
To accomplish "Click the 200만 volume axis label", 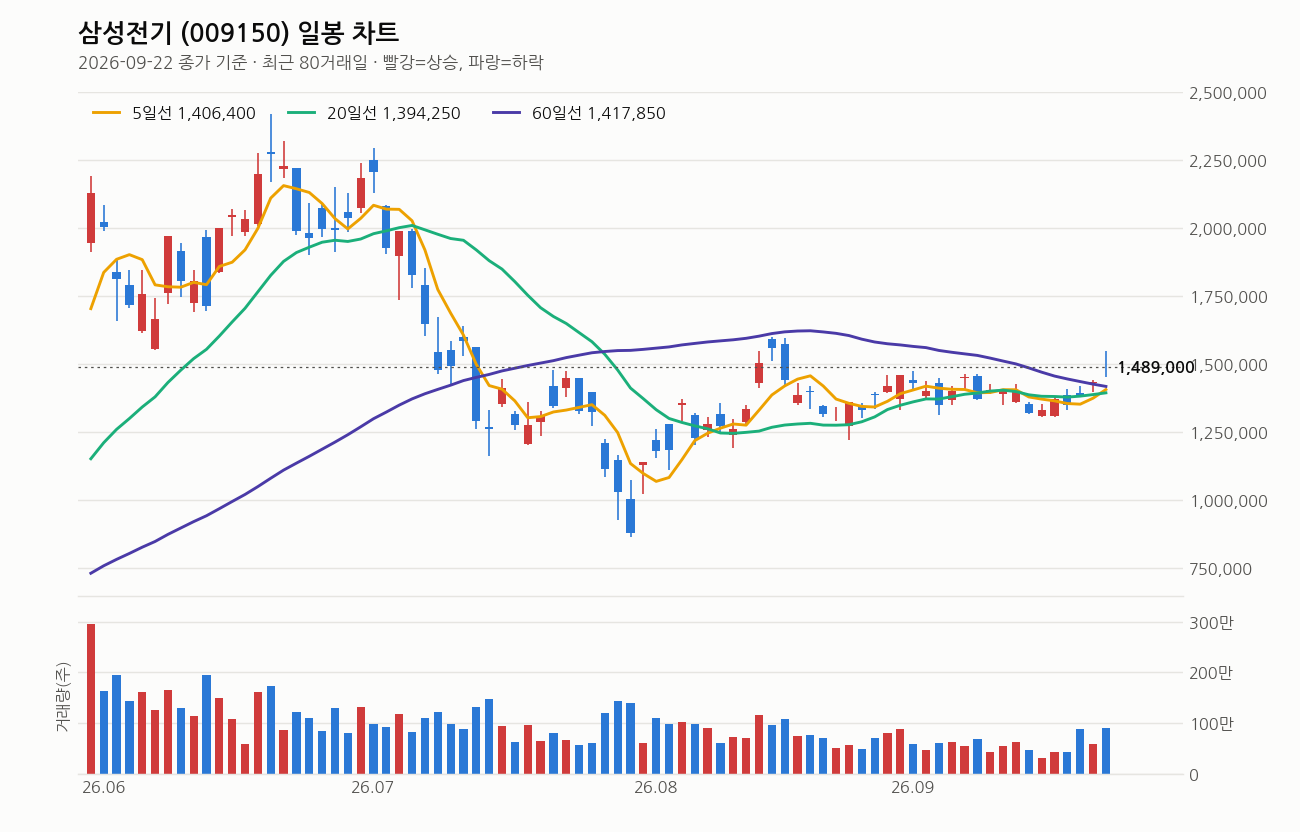I will (1212, 673).
